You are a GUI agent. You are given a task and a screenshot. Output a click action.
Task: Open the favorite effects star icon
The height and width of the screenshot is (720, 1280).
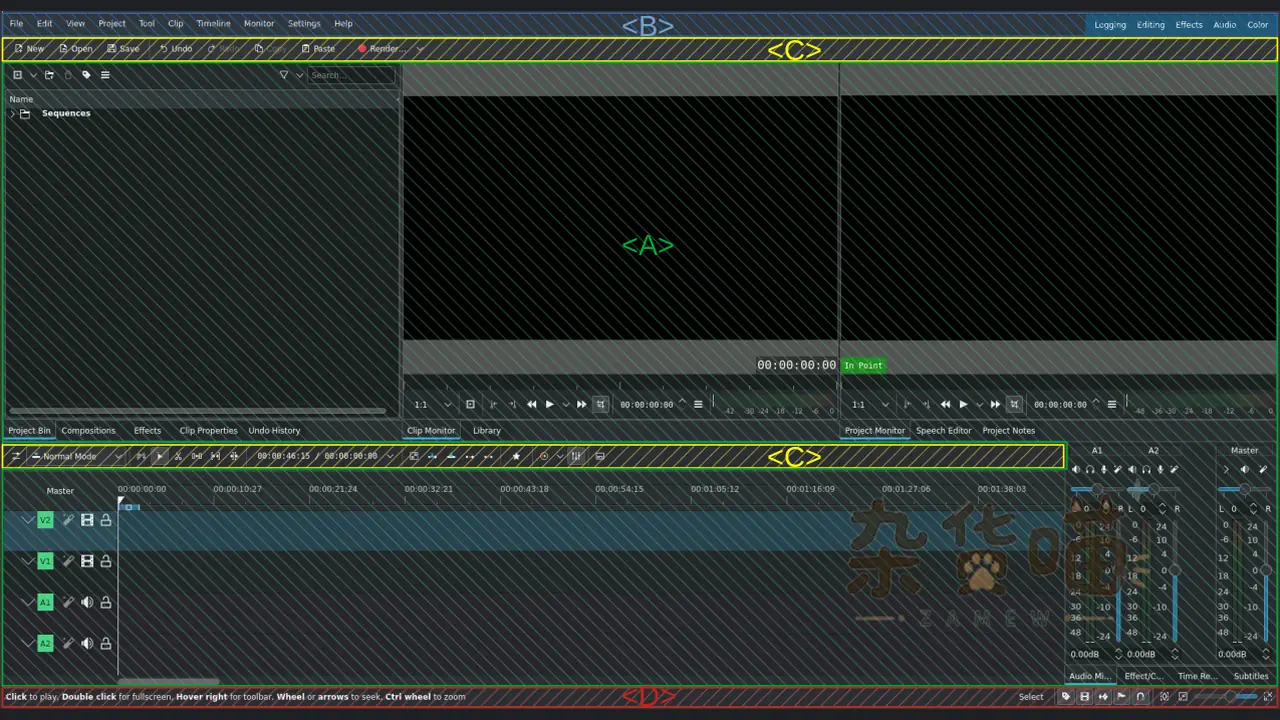pyautogui.click(x=516, y=456)
